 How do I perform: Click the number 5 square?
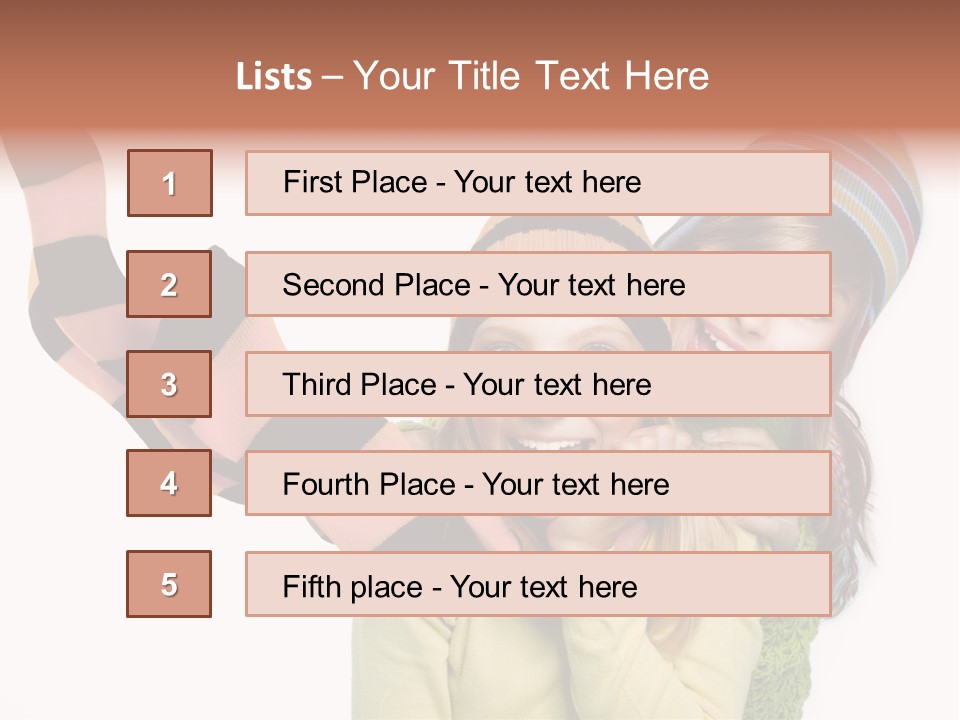click(x=169, y=584)
